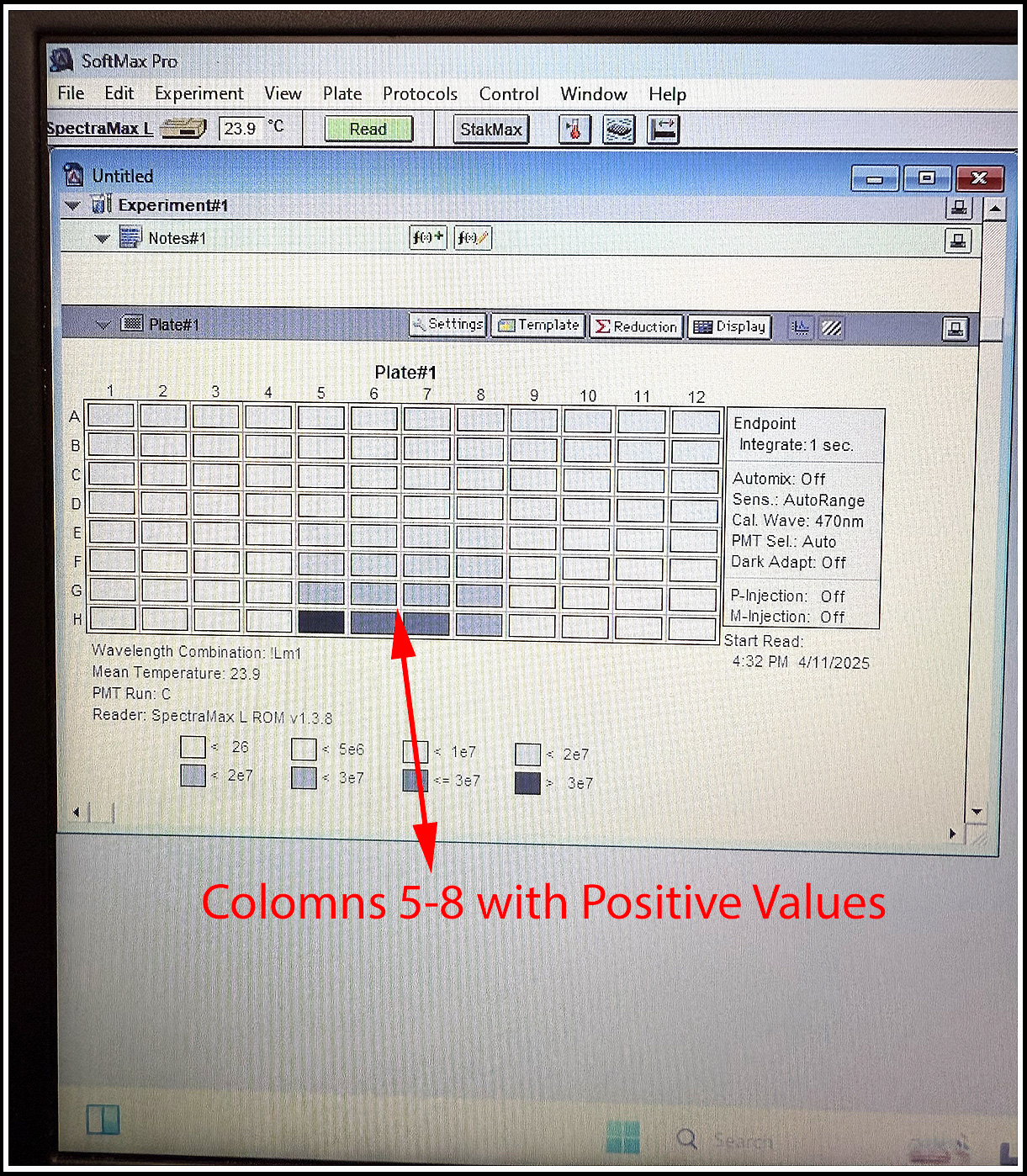Collapse the Experiment#1 section

[x=72, y=205]
